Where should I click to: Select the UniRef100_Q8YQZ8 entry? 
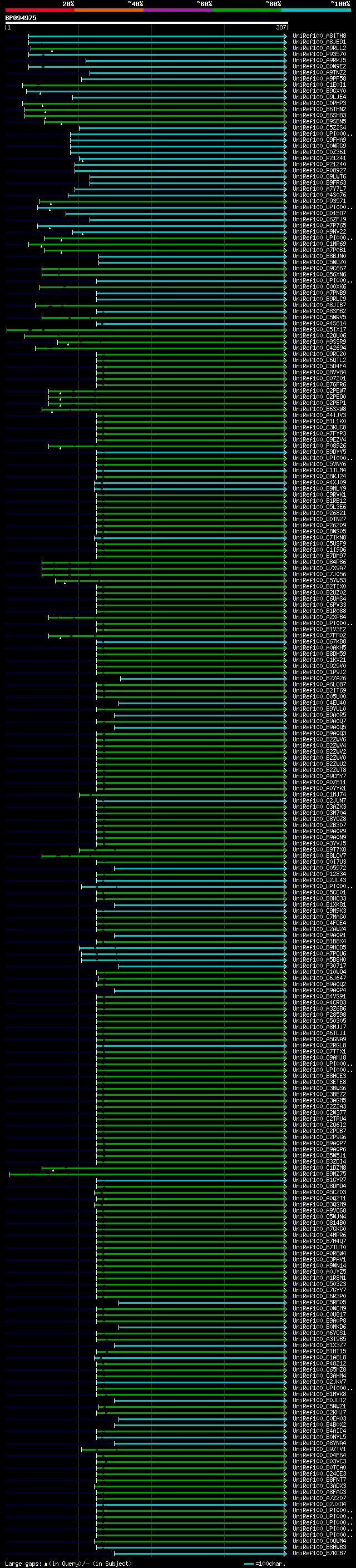319,819
